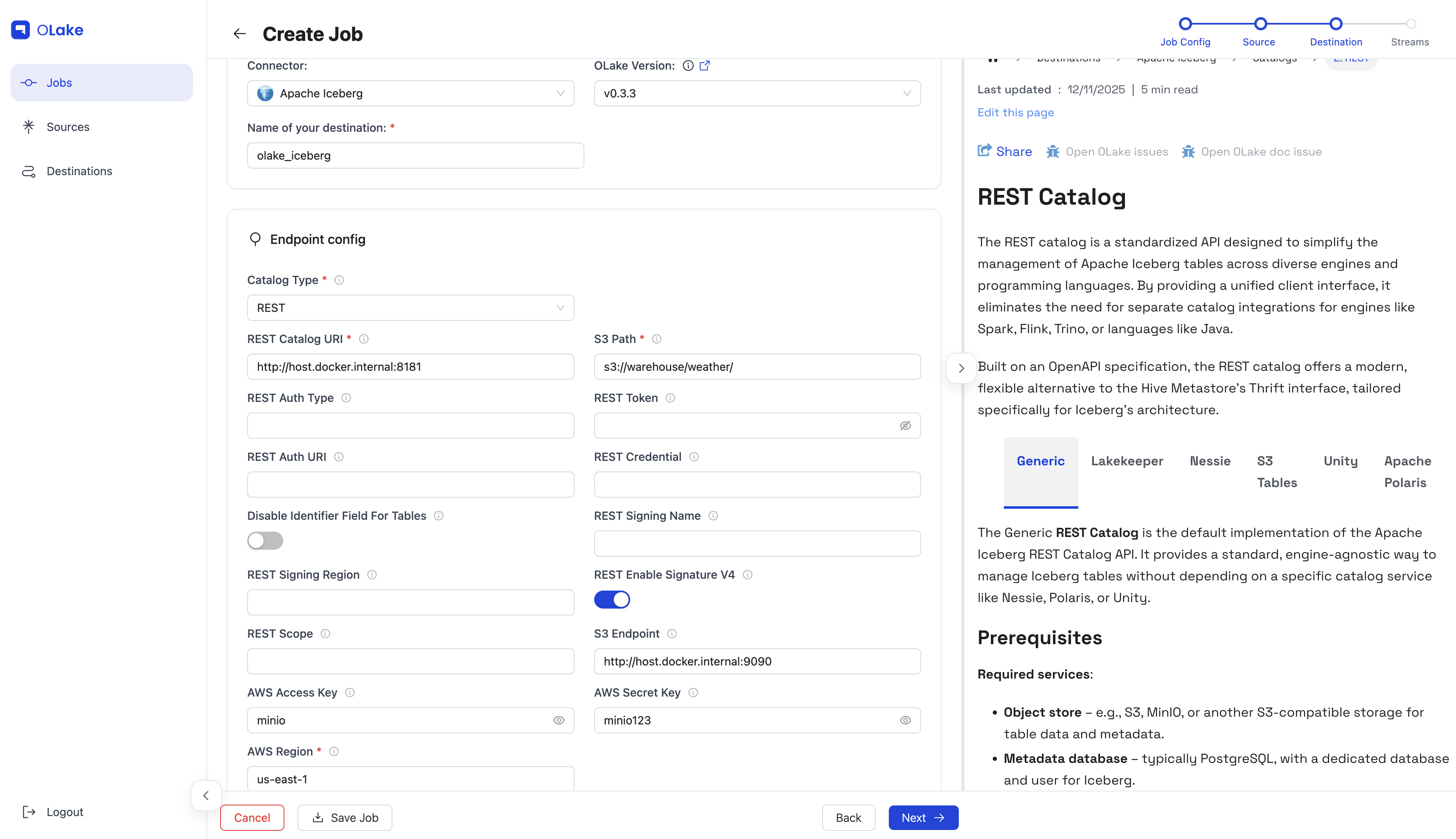
Task: Switch to the Lakekeeper docs tab
Action: (x=1127, y=461)
